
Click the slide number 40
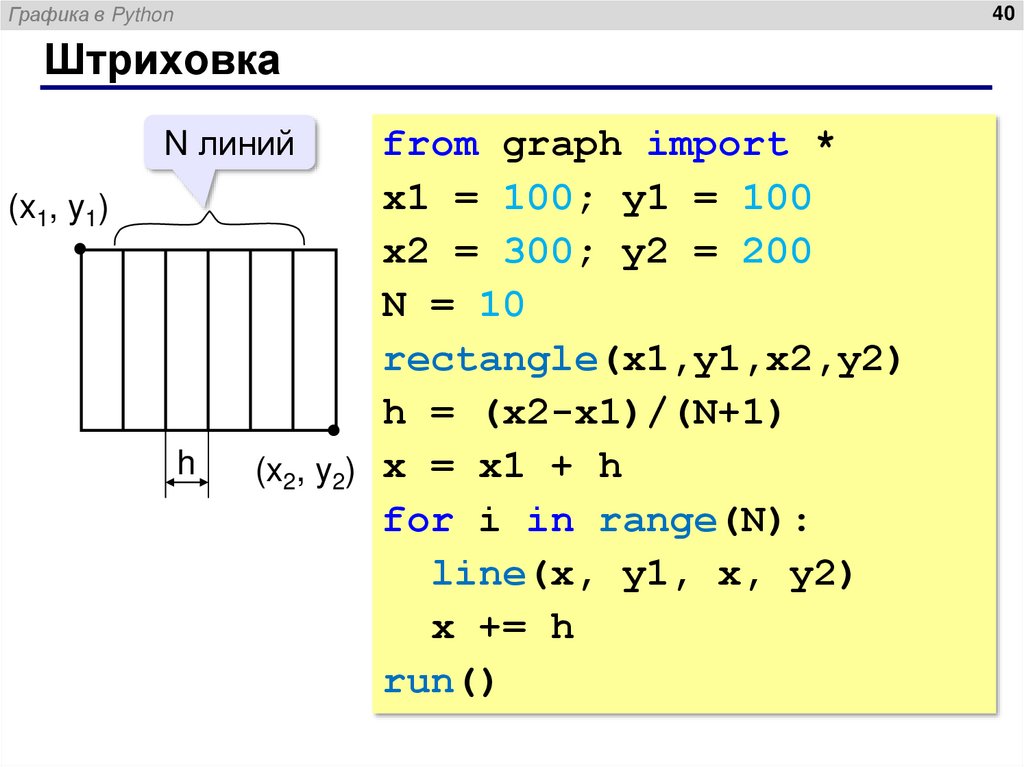point(1003,12)
